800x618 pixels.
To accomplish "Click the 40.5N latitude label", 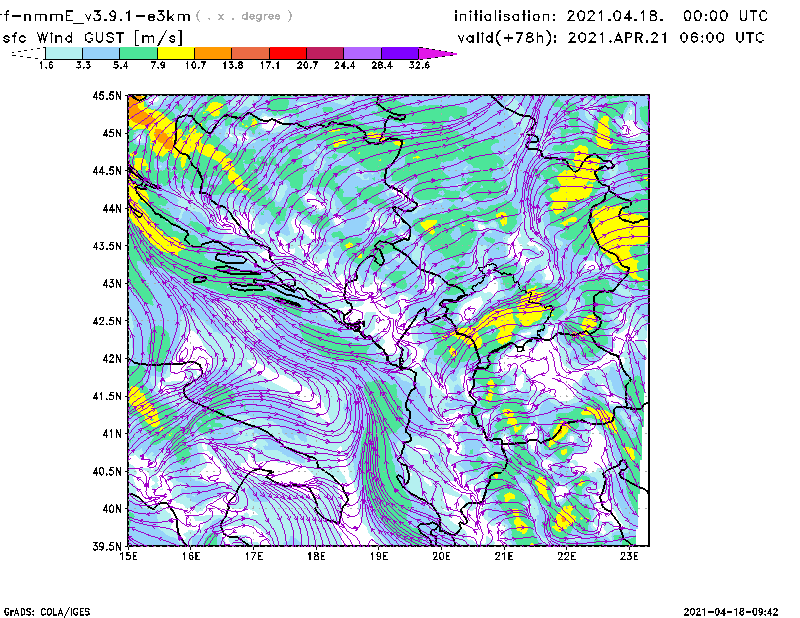I will tap(108, 472).
